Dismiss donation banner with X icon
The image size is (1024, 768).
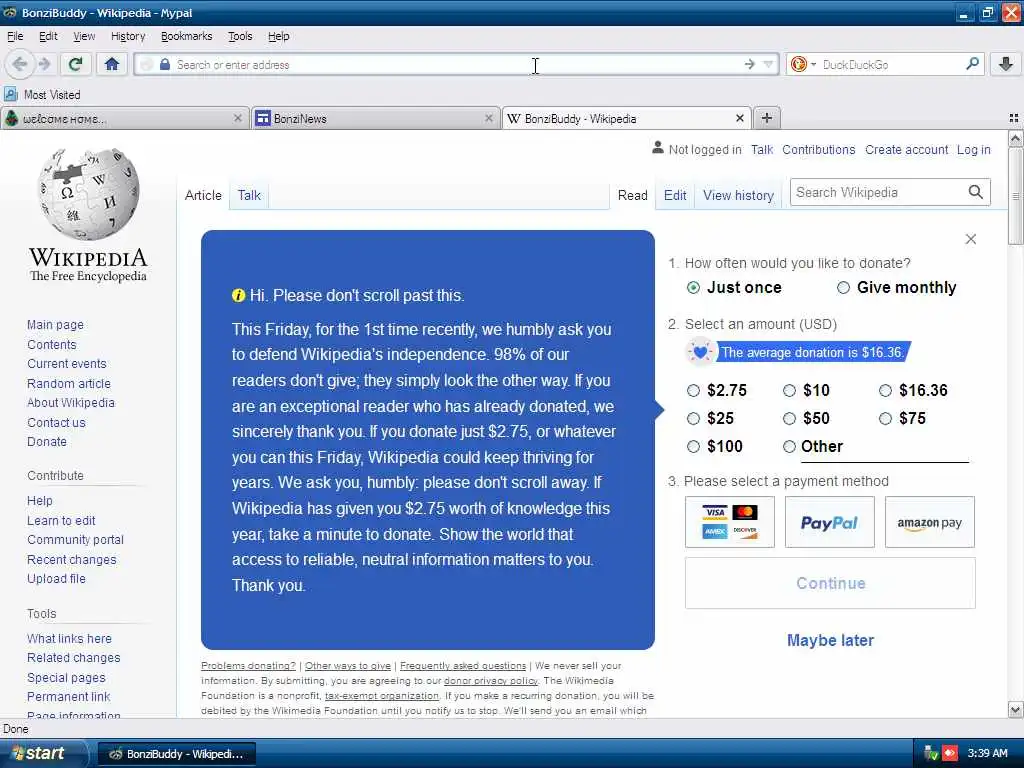(970, 239)
